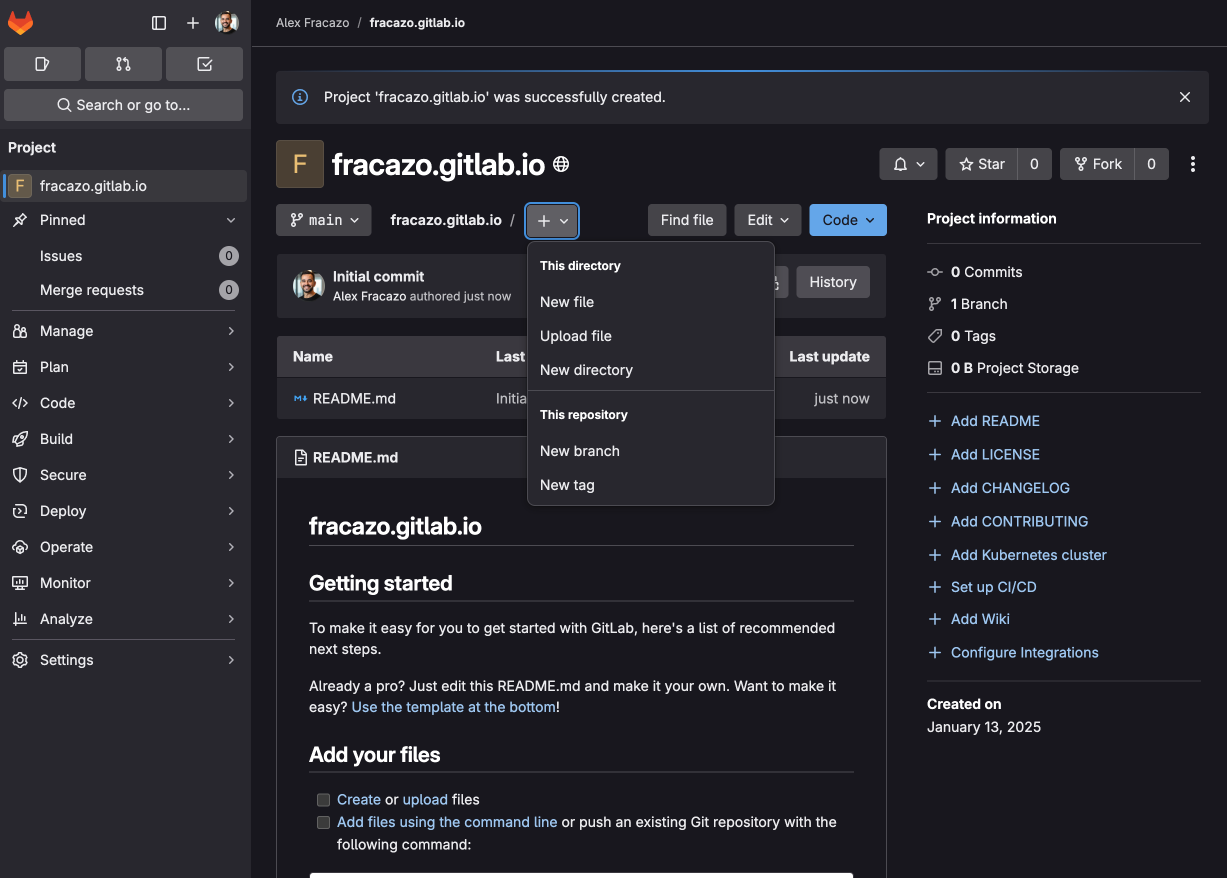Click the markdown file icon beside README.md row
The height and width of the screenshot is (878, 1227).
pyautogui.click(x=300, y=398)
